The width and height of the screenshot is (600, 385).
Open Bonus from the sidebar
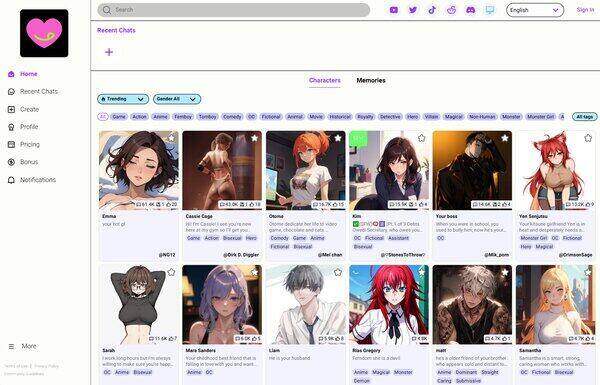pos(23,162)
